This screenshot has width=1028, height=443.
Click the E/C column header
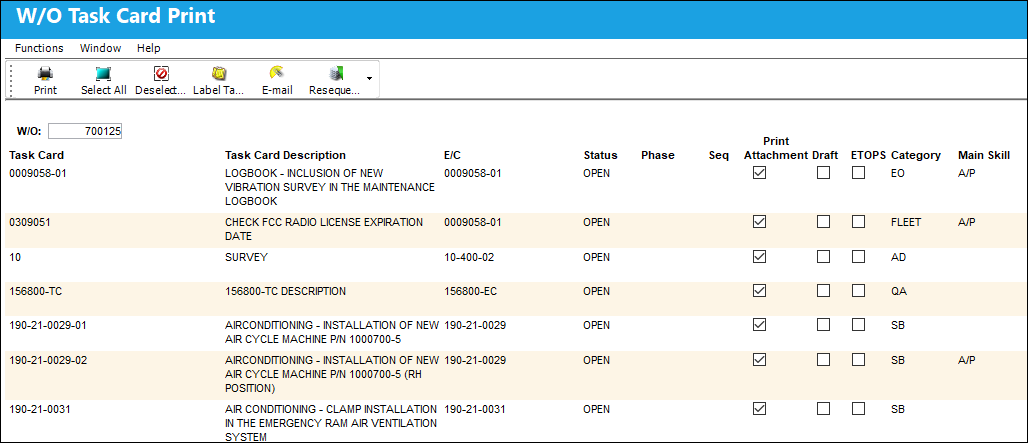coord(452,155)
